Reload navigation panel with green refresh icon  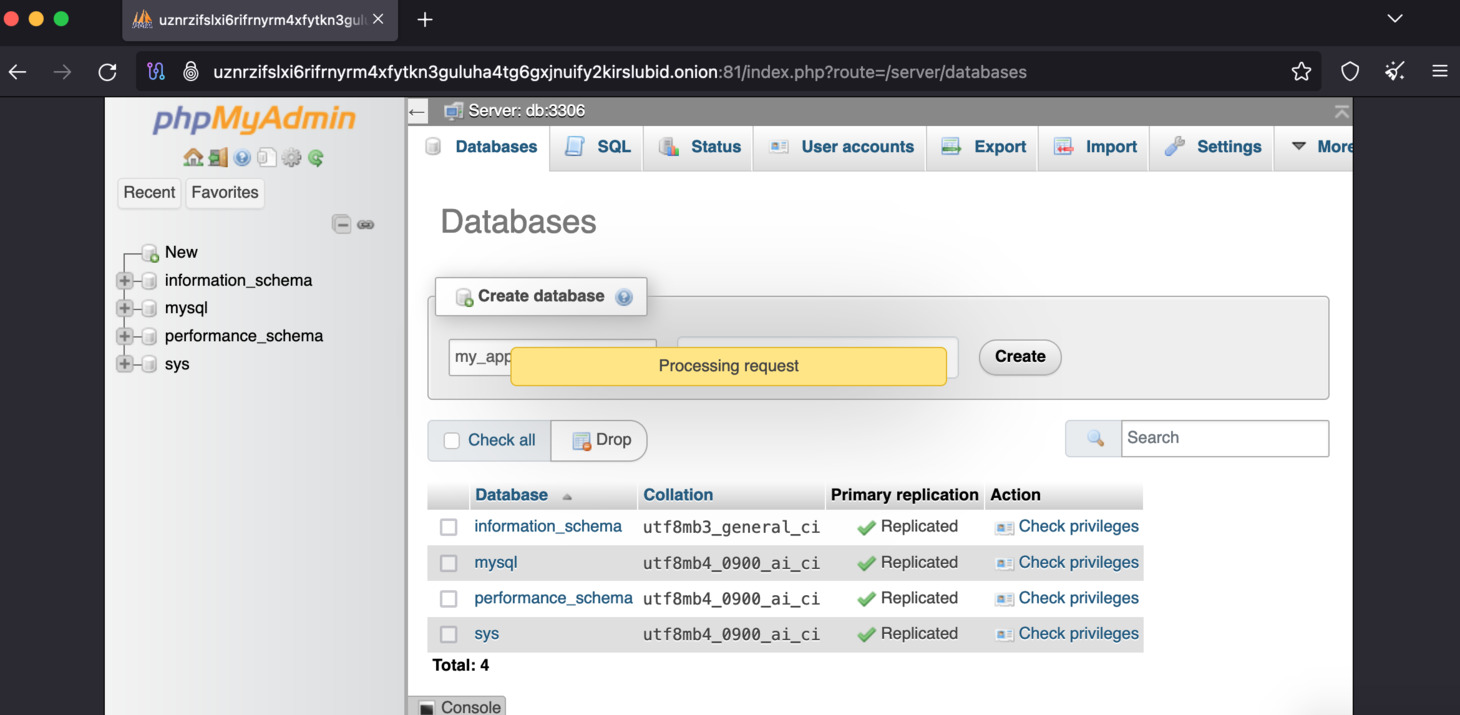point(316,158)
